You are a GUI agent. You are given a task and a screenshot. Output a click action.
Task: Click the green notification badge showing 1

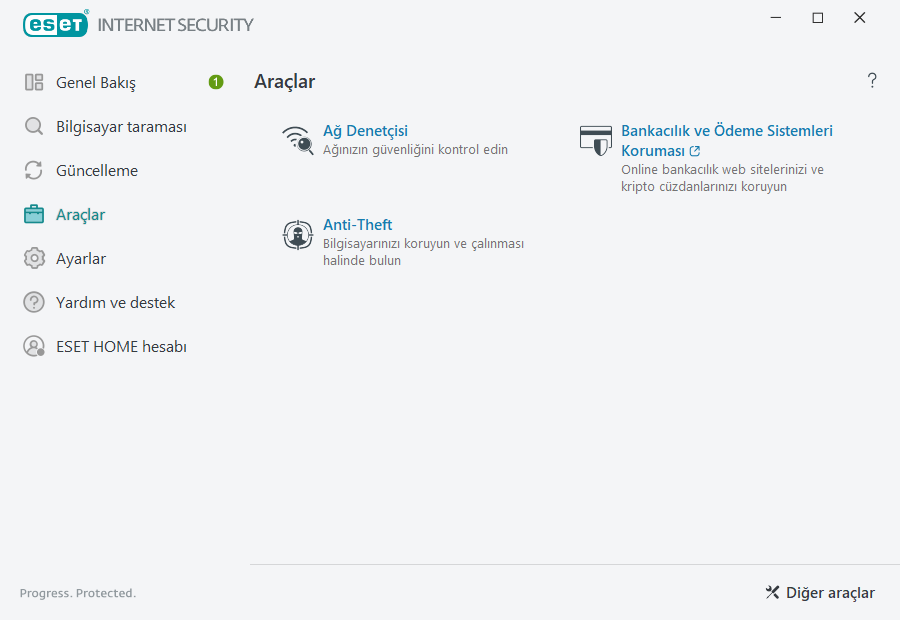coord(215,82)
